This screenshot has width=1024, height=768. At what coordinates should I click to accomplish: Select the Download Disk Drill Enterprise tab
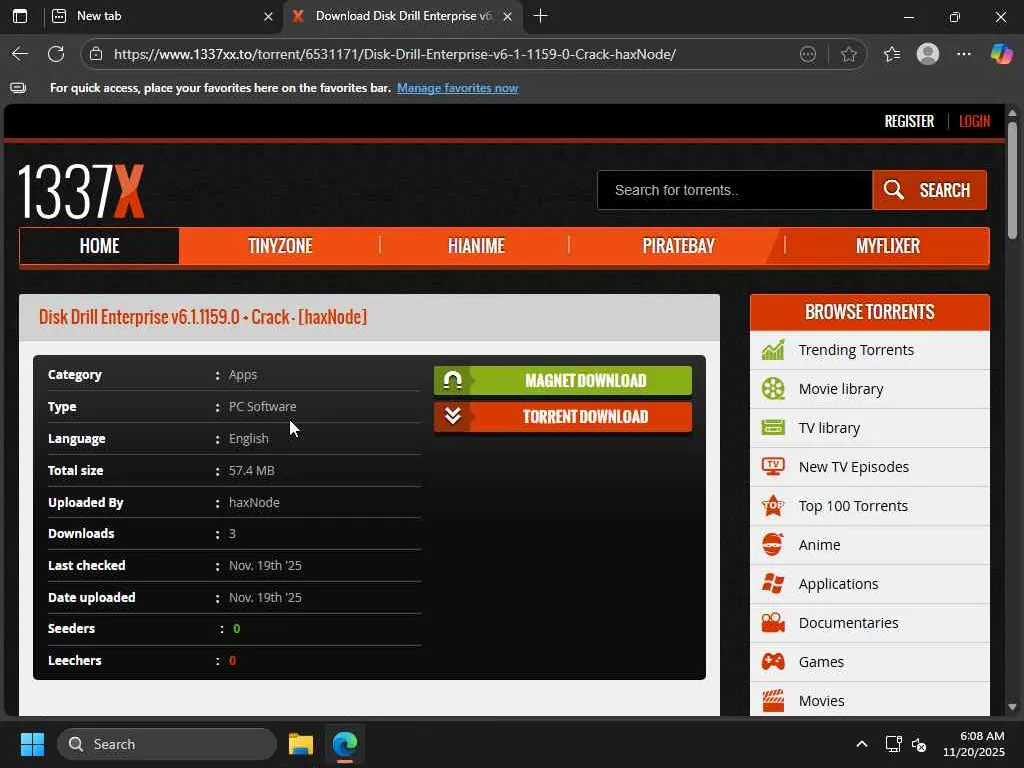pos(402,16)
